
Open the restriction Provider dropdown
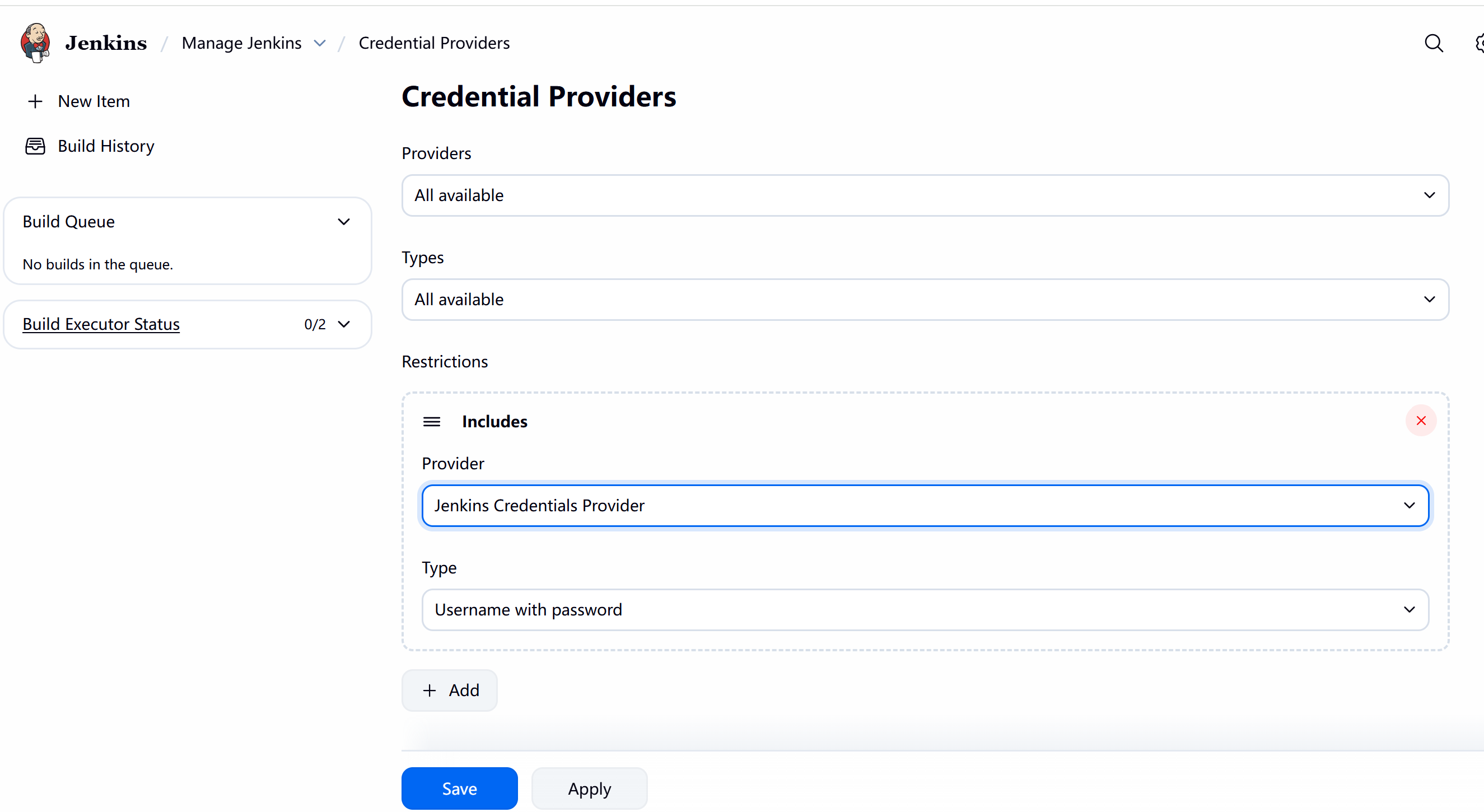point(925,506)
